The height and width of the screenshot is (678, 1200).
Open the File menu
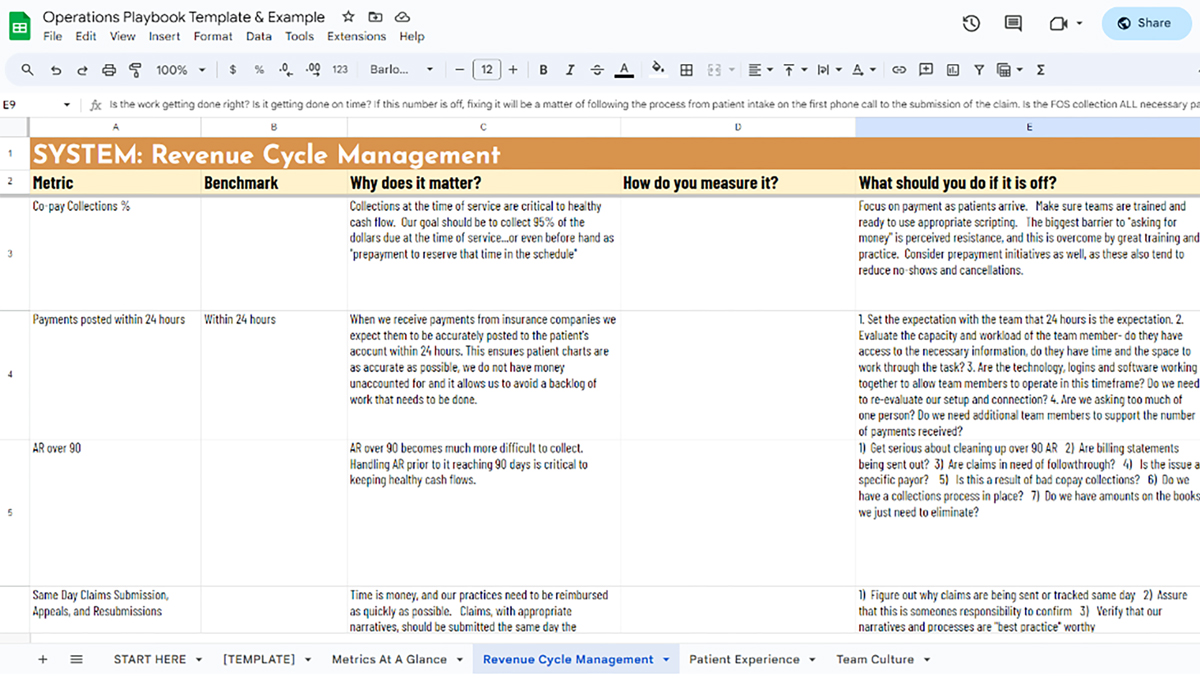(x=52, y=36)
